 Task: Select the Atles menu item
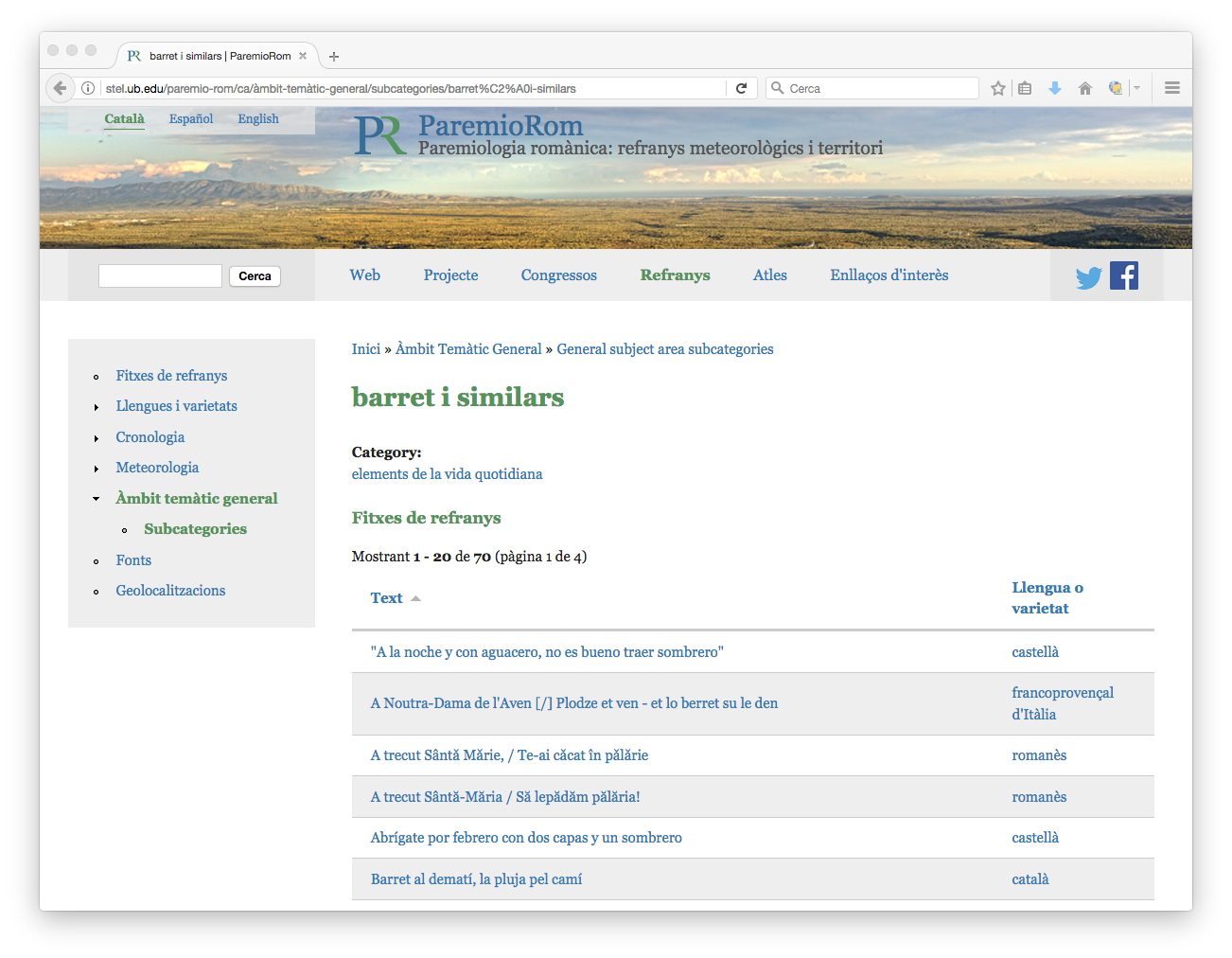(769, 275)
